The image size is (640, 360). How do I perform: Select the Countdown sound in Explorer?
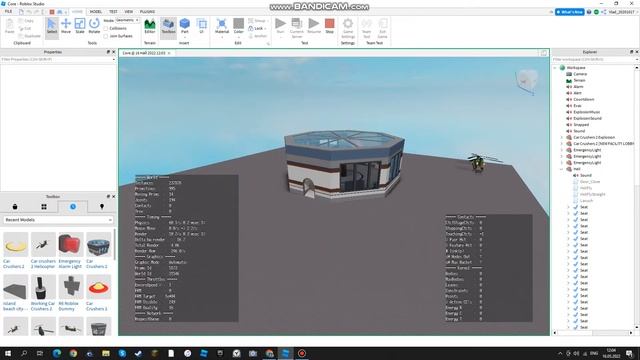pyautogui.click(x=583, y=99)
